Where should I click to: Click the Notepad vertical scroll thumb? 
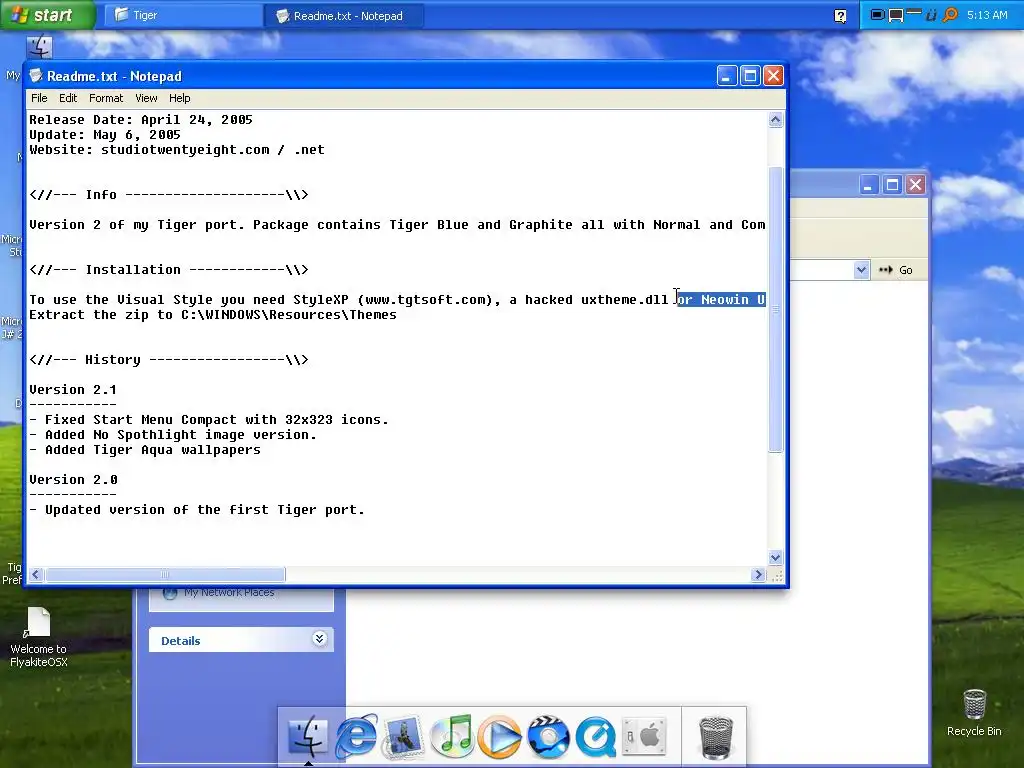pyautogui.click(x=775, y=309)
